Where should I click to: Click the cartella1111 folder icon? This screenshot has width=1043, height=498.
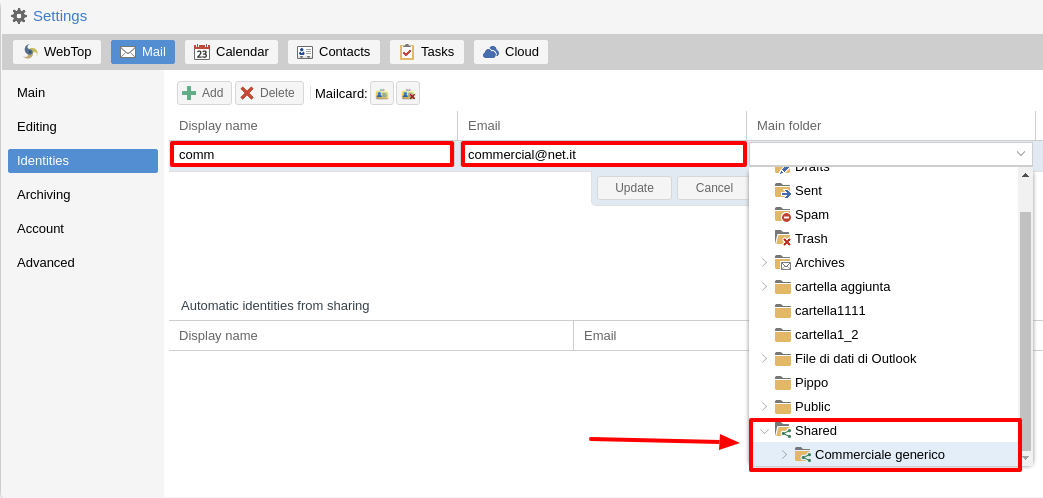pos(783,311)
